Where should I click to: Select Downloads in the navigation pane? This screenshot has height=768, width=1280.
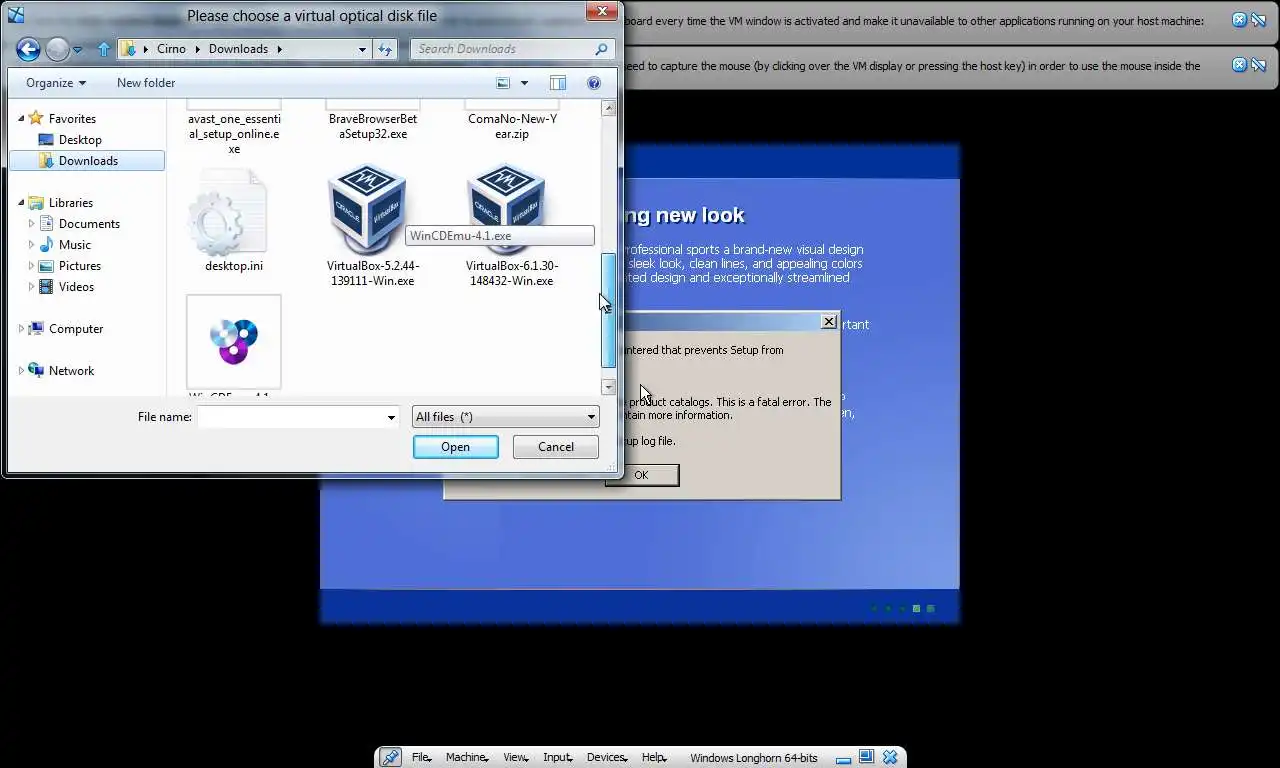click(x=88, y=160)
